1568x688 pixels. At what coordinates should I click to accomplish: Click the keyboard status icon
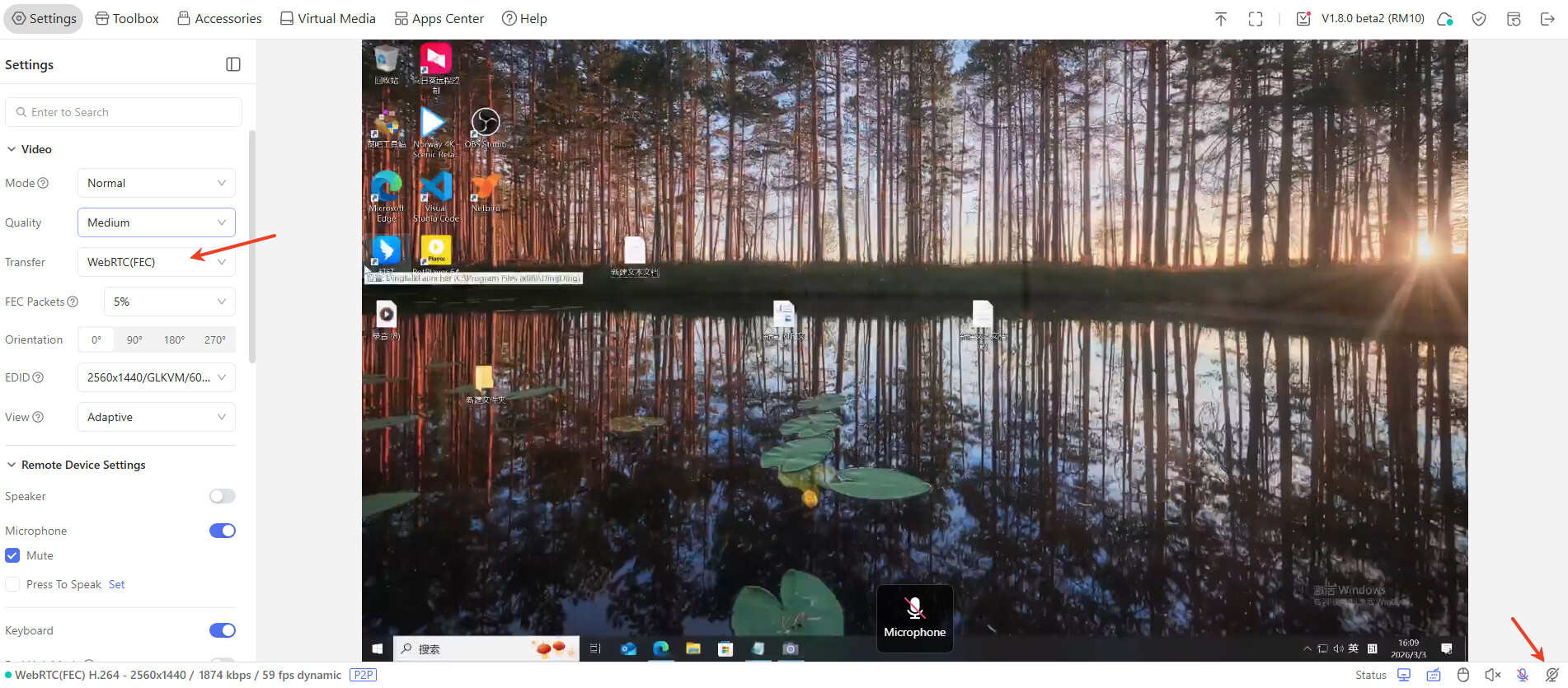[1434, 675]
